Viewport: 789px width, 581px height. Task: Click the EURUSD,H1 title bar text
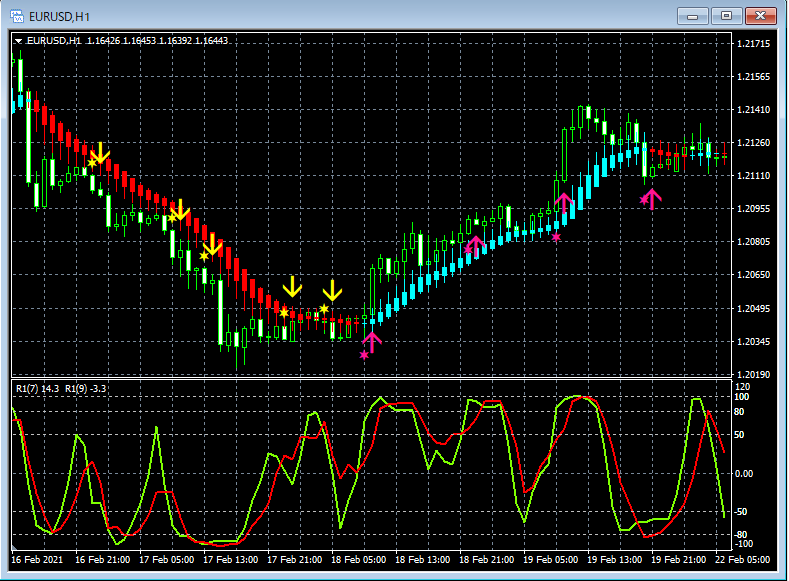point(59,17)
